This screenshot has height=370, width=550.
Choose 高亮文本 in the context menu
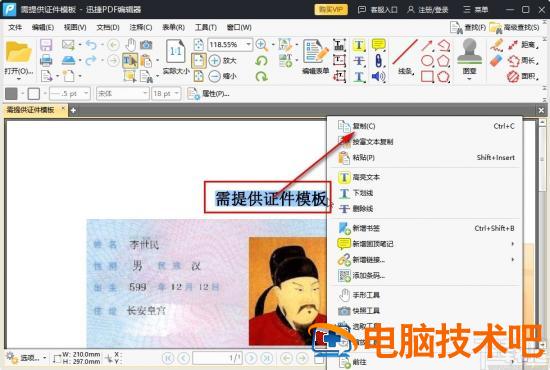click(x=425, y=177)
